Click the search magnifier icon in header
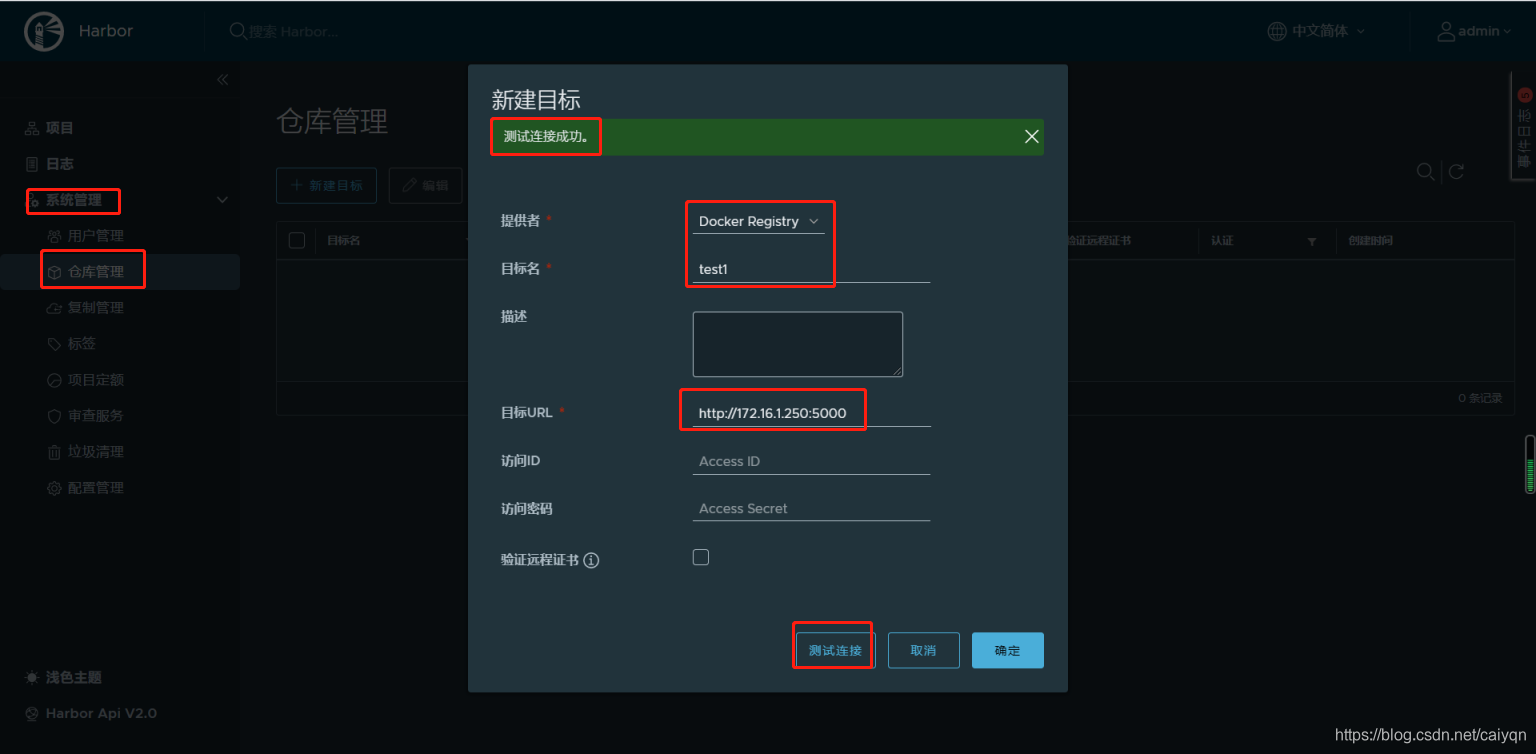The image size is (1536, 754). 238,31
